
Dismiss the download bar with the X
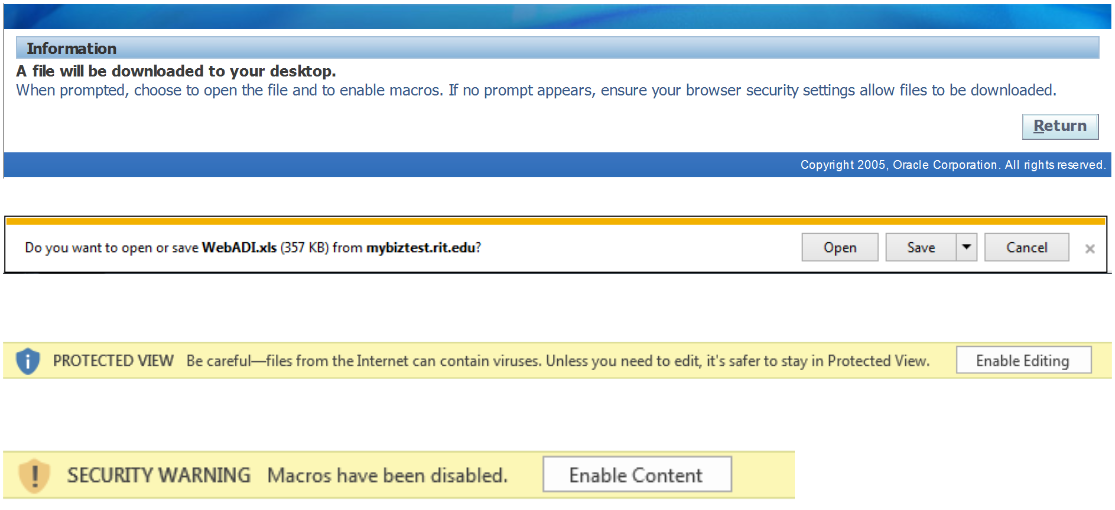1090,248
